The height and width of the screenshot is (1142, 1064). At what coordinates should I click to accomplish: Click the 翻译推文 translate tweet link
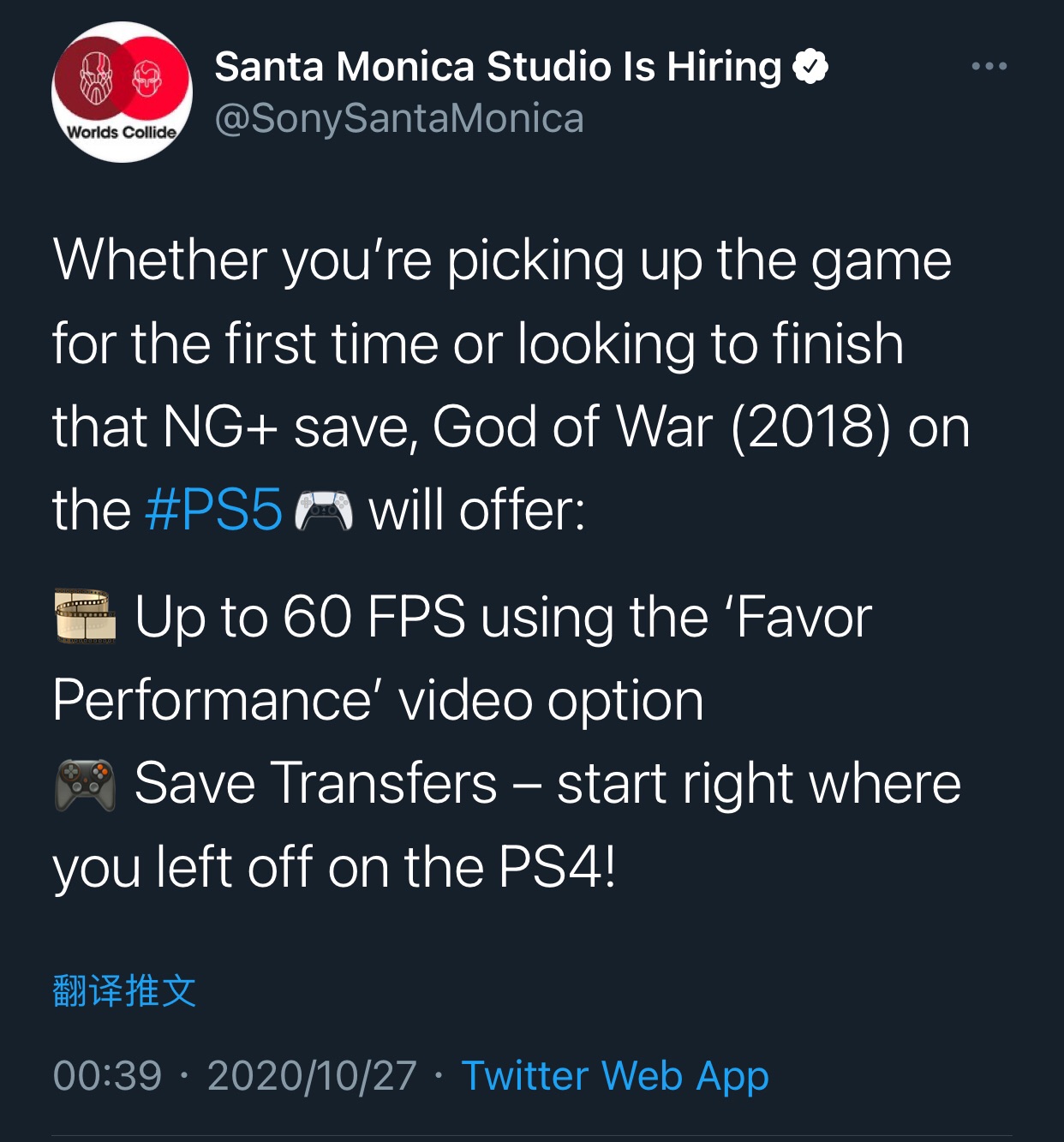click(x=124, y=991)
